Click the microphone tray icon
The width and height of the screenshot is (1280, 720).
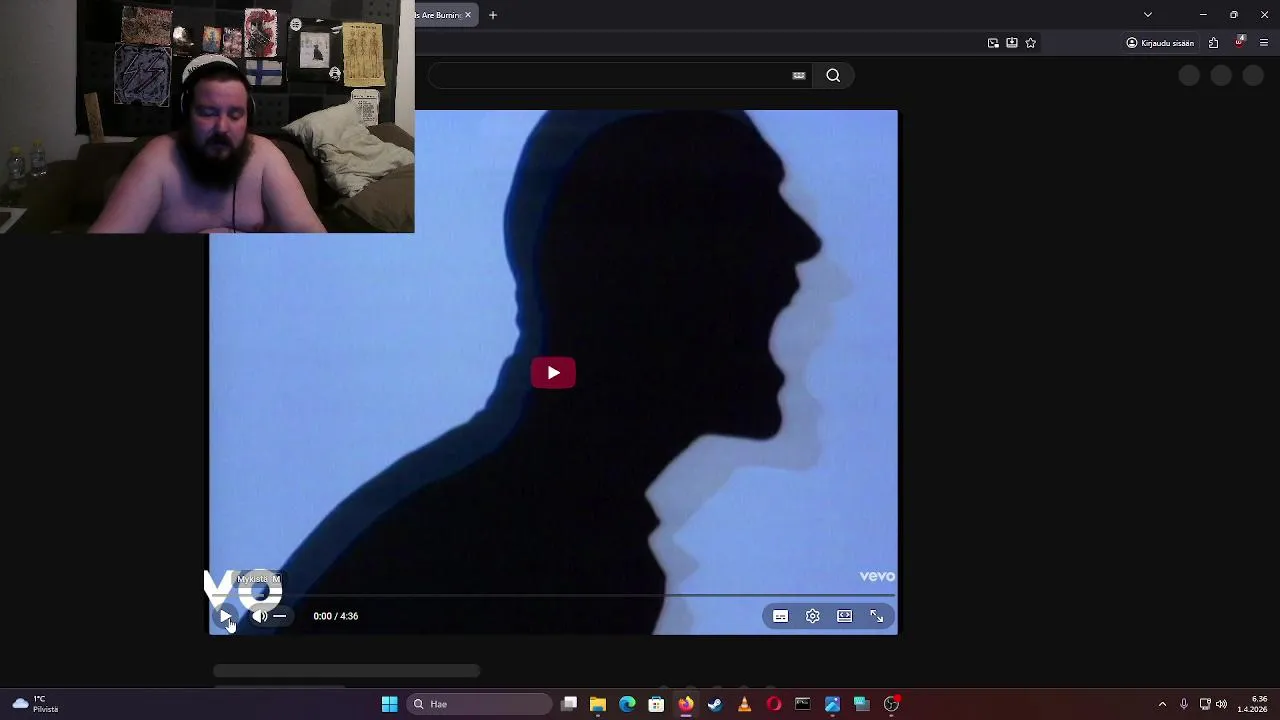coord(1184,704)
